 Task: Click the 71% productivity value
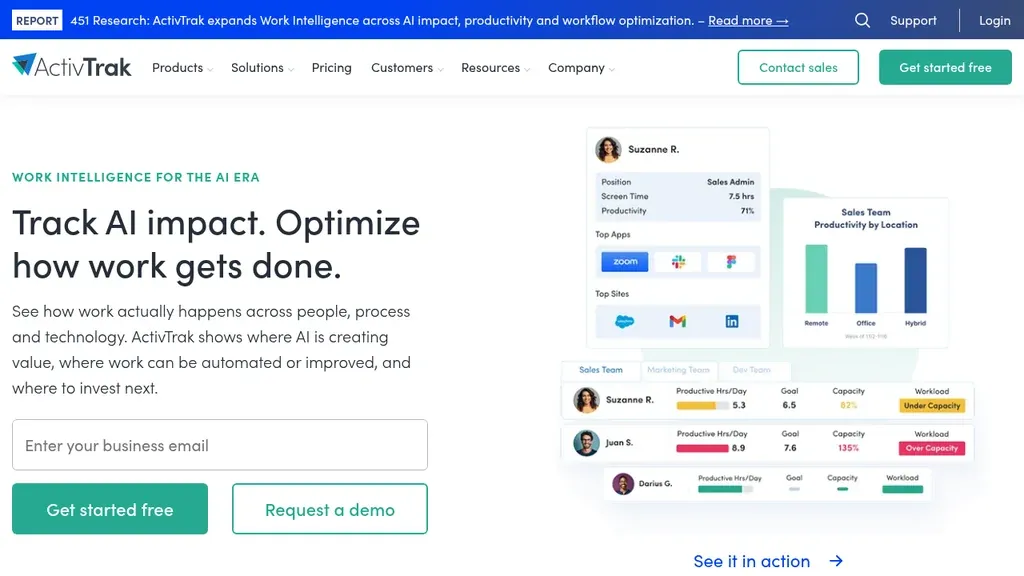tap(747, 211)
